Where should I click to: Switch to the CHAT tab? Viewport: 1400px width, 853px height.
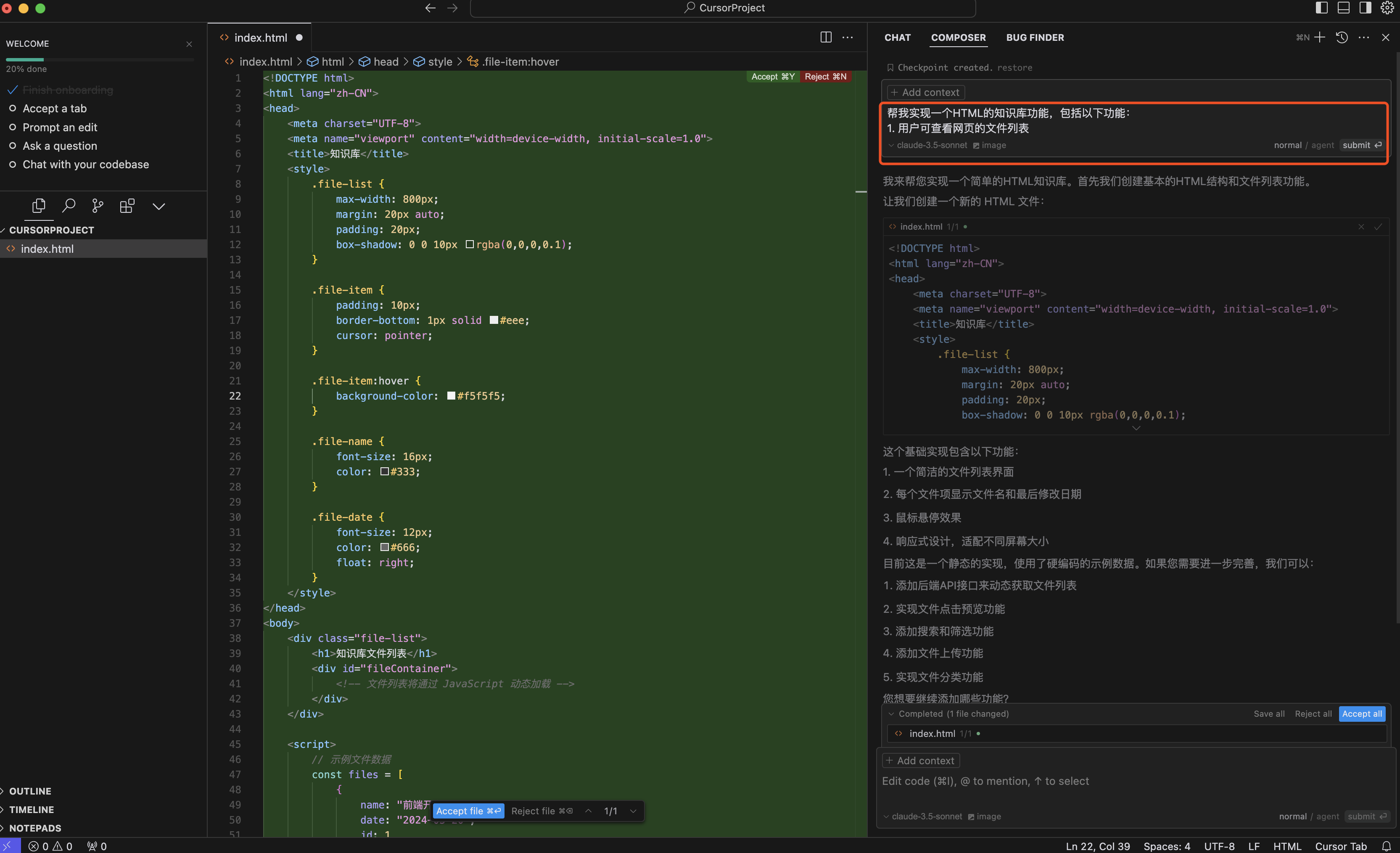click(897, 37)
